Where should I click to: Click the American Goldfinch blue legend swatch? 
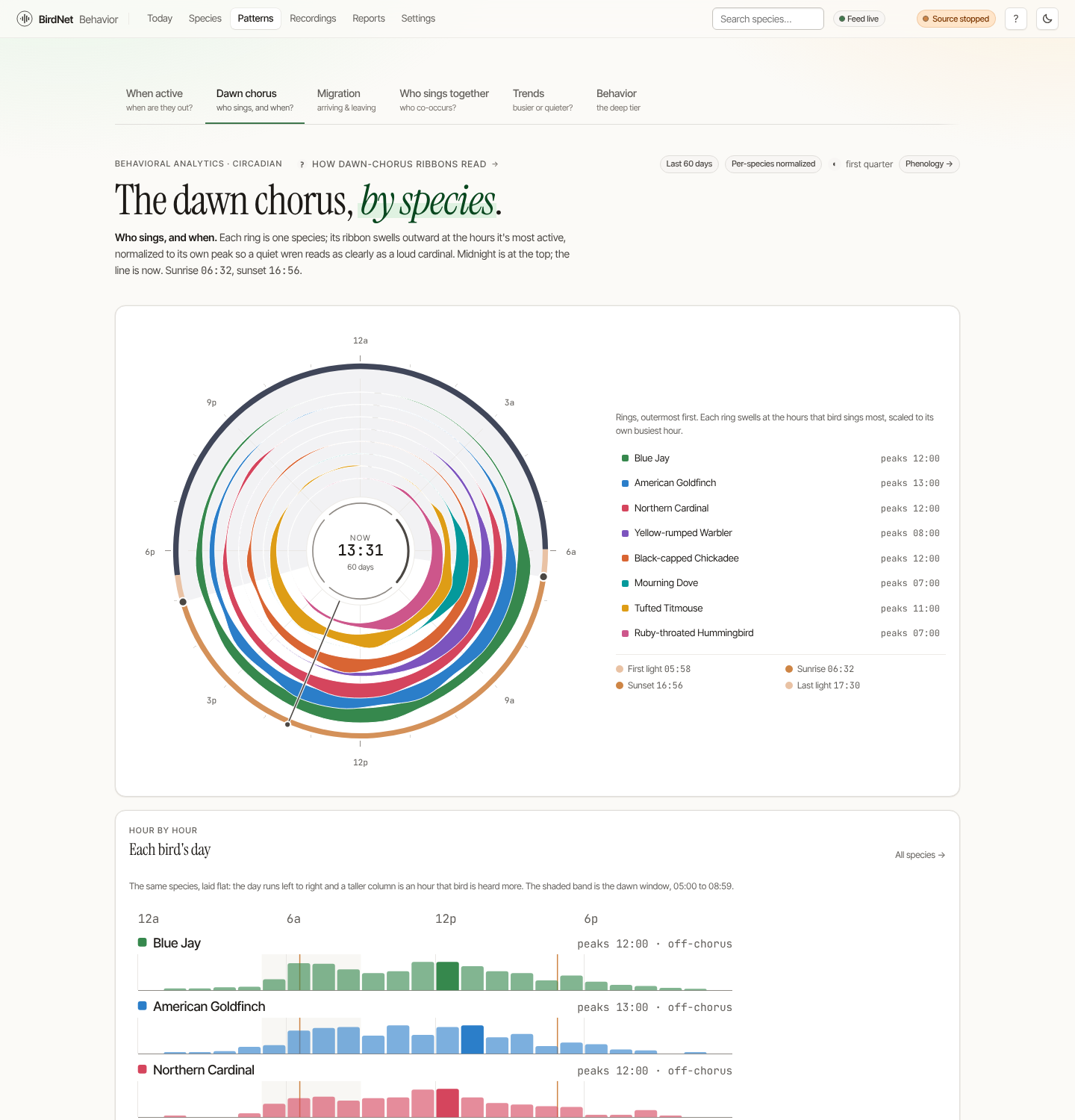[x=626, y=483]
